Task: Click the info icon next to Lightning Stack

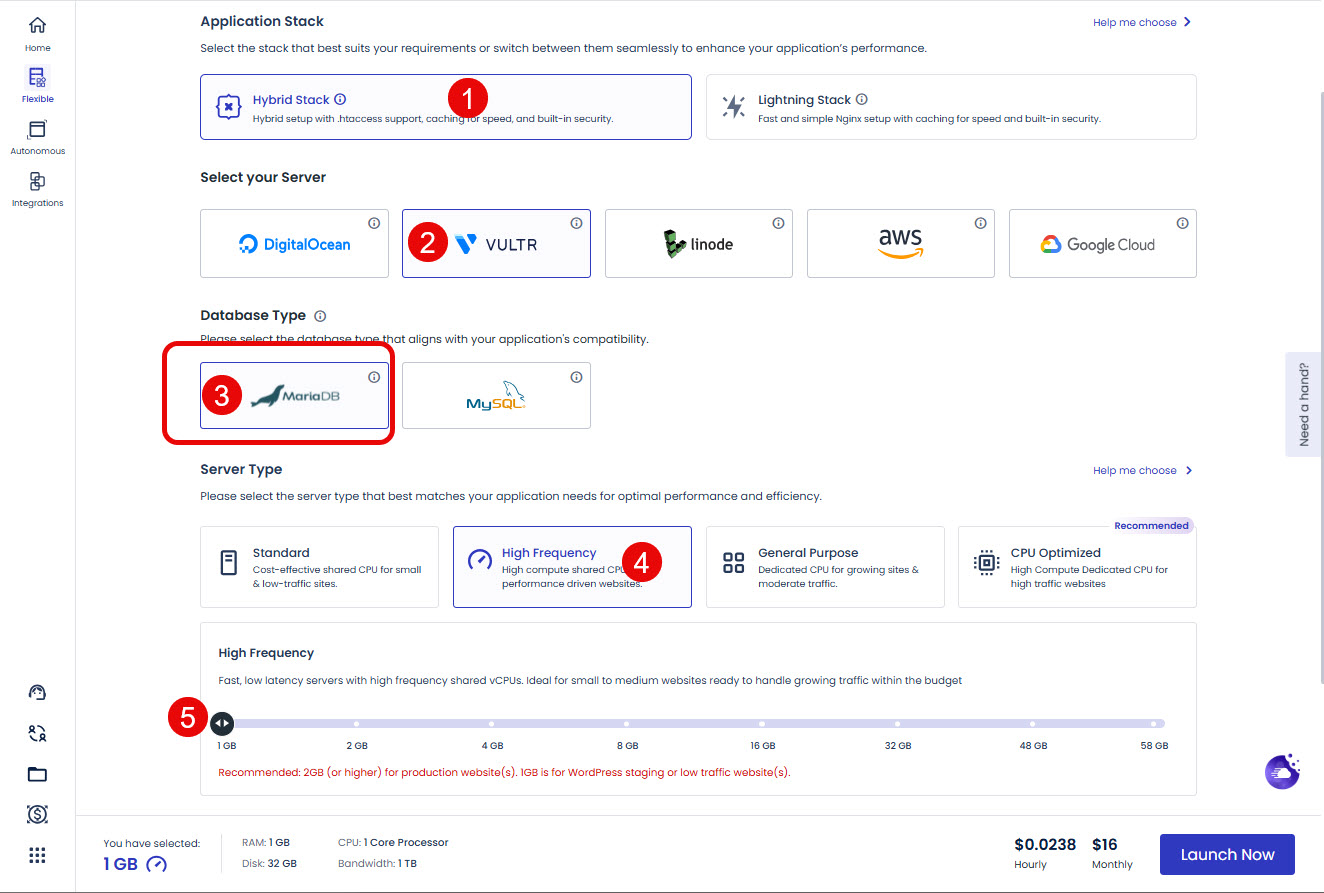Action: pos(862,99)
